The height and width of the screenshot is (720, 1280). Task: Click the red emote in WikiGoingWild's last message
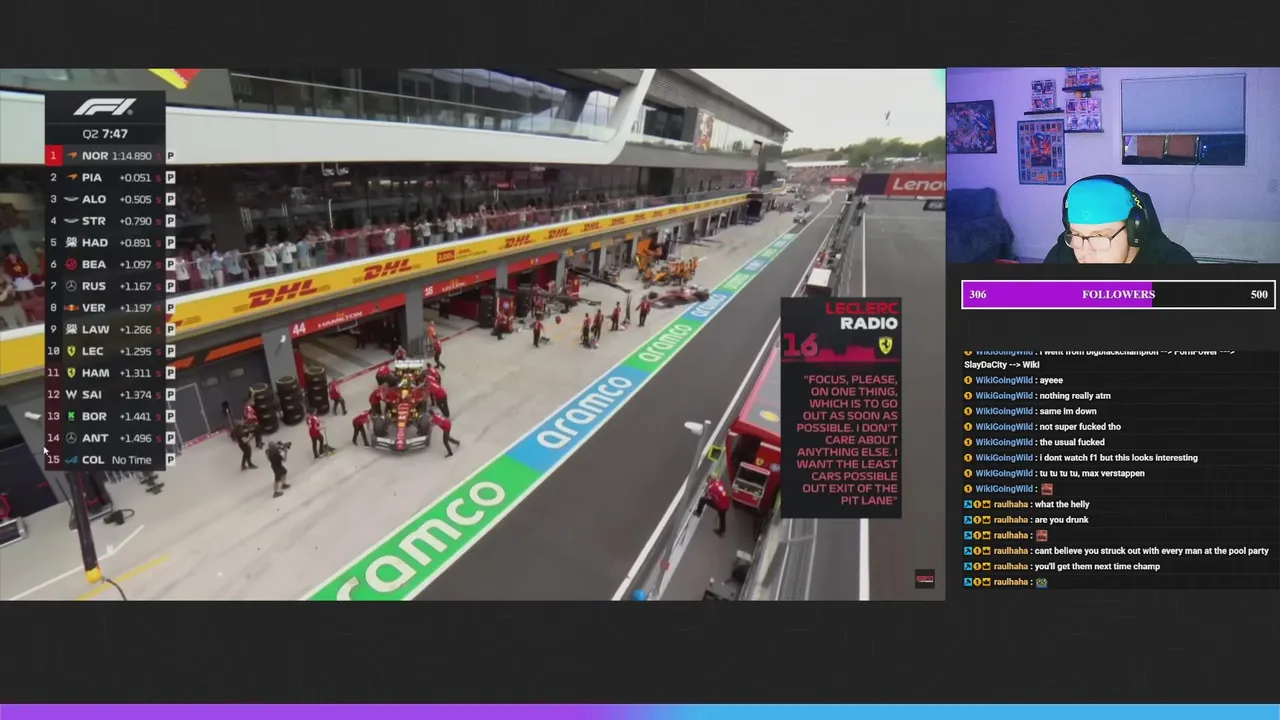pyautogui.click(x=1047, y=489)
